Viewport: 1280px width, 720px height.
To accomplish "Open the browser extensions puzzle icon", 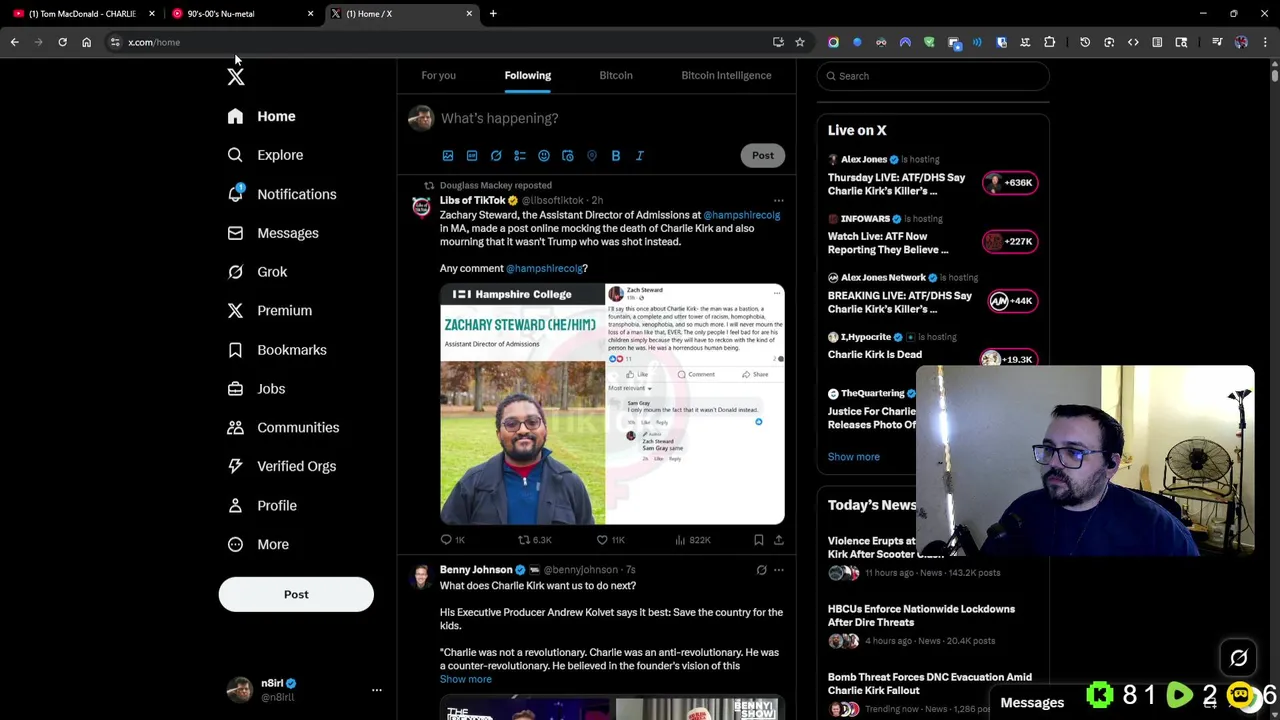I will coord(1049,42).
